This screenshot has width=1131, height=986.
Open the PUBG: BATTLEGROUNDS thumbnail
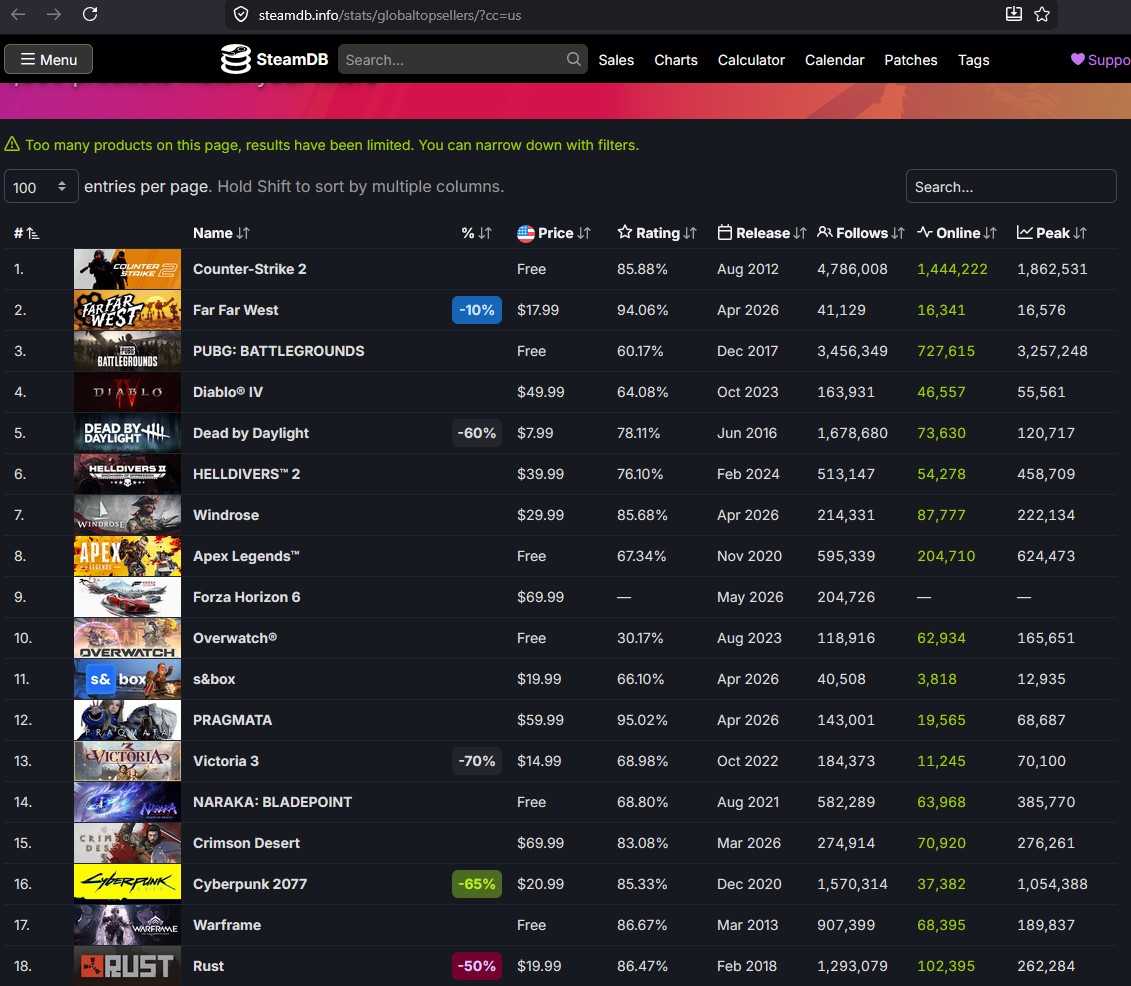point(128,351)
